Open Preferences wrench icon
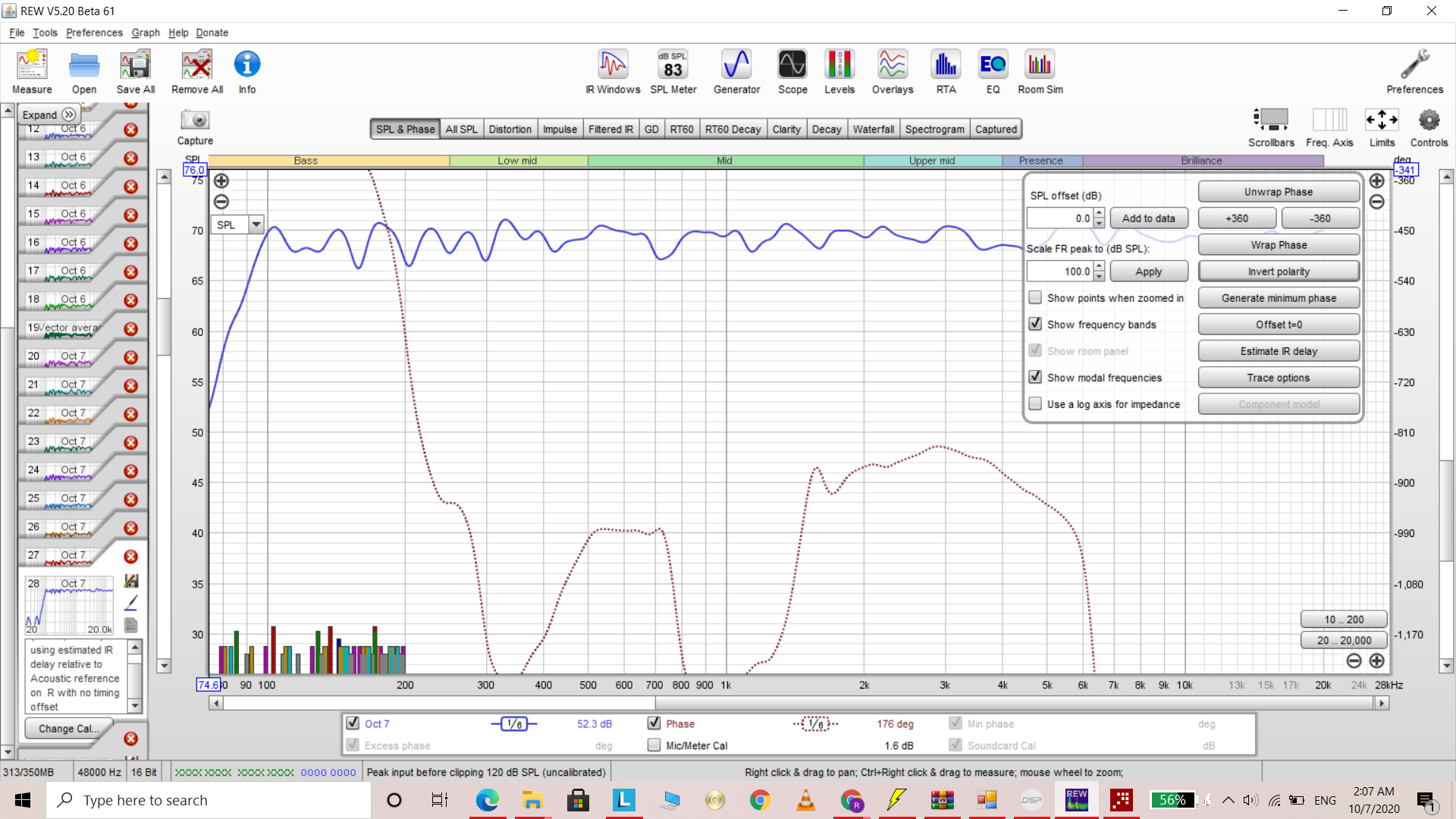 (1414, 72)
